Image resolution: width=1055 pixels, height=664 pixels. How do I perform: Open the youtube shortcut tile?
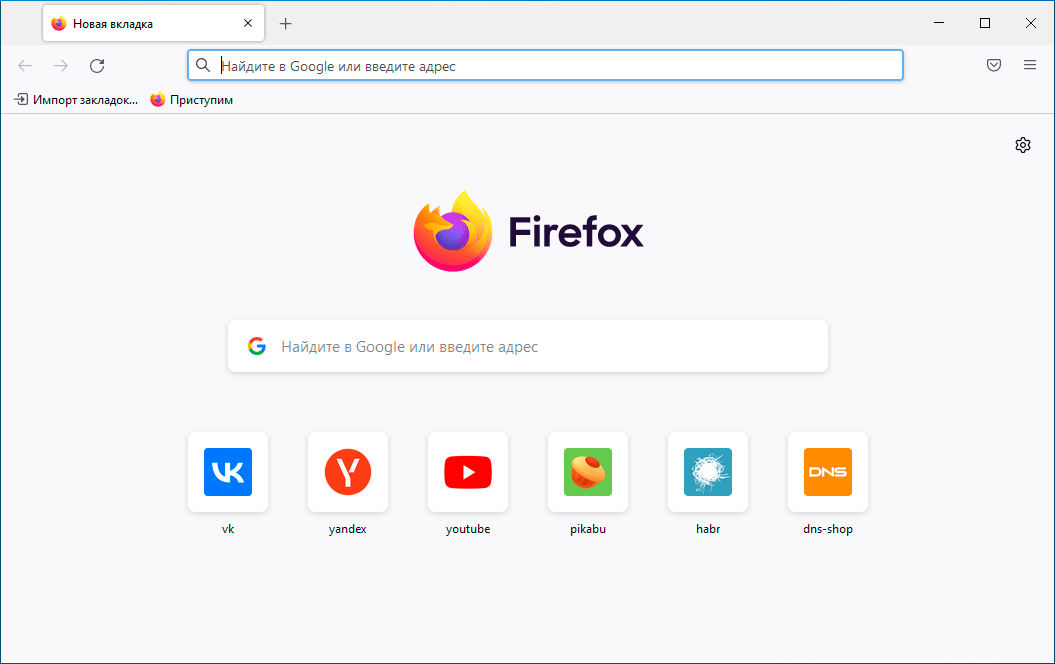pos(468,472)
